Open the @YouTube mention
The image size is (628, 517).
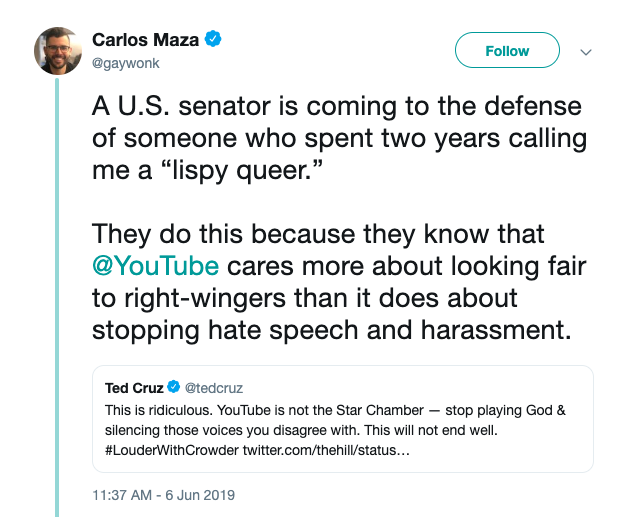click(155, 267)
